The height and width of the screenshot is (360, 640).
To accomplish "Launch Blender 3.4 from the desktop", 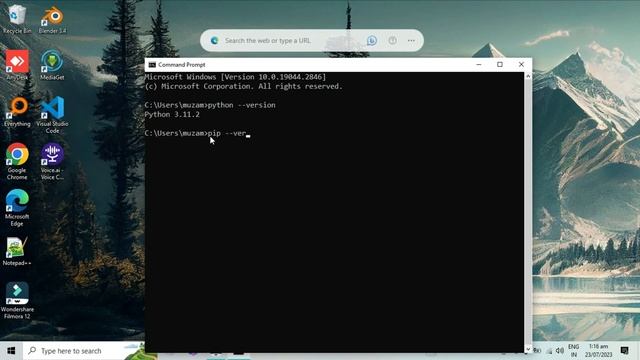I will [52, 19].
